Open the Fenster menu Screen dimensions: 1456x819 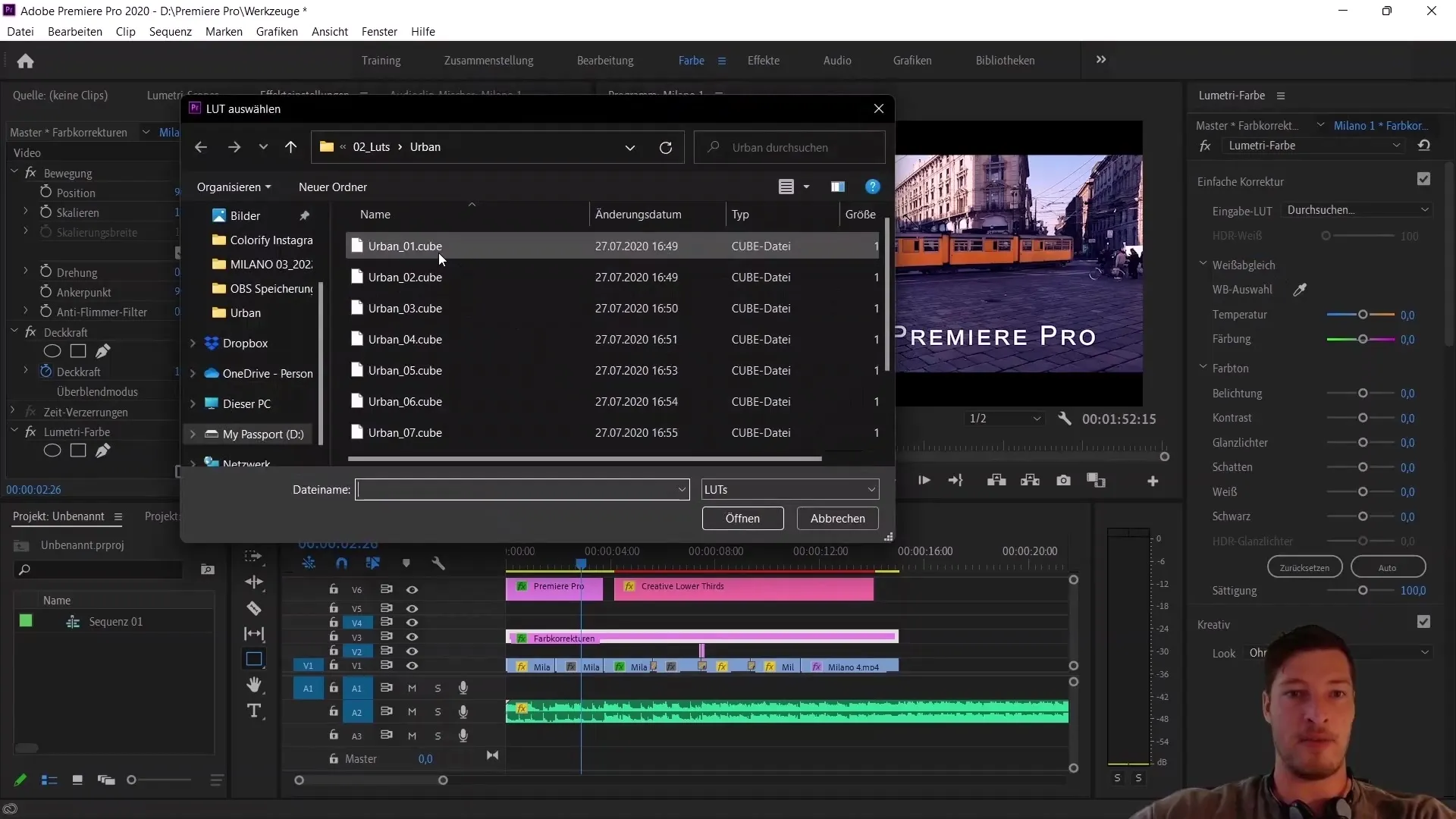[379, 32]
